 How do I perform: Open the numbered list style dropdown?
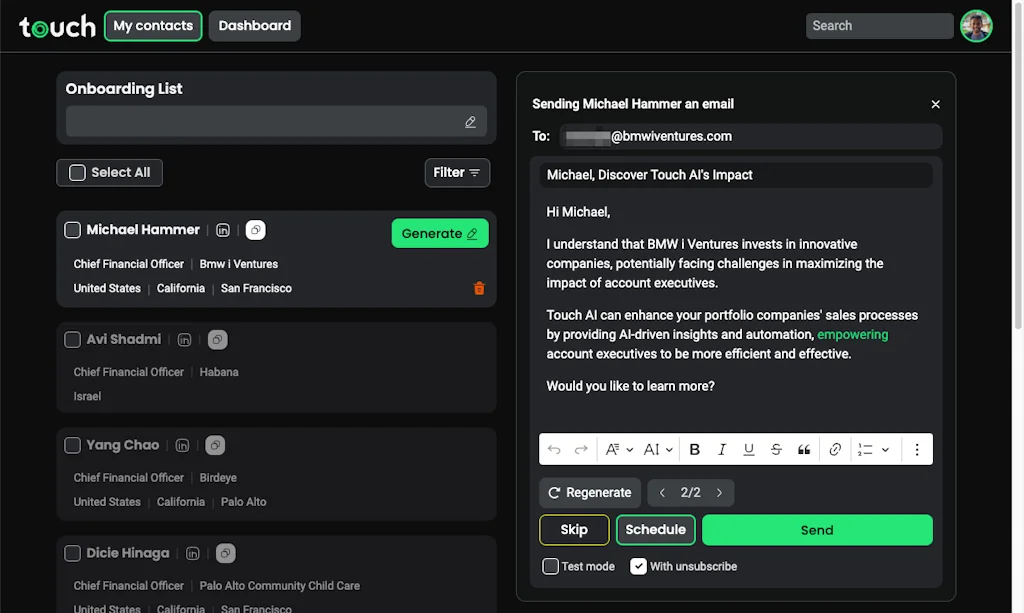872,449
